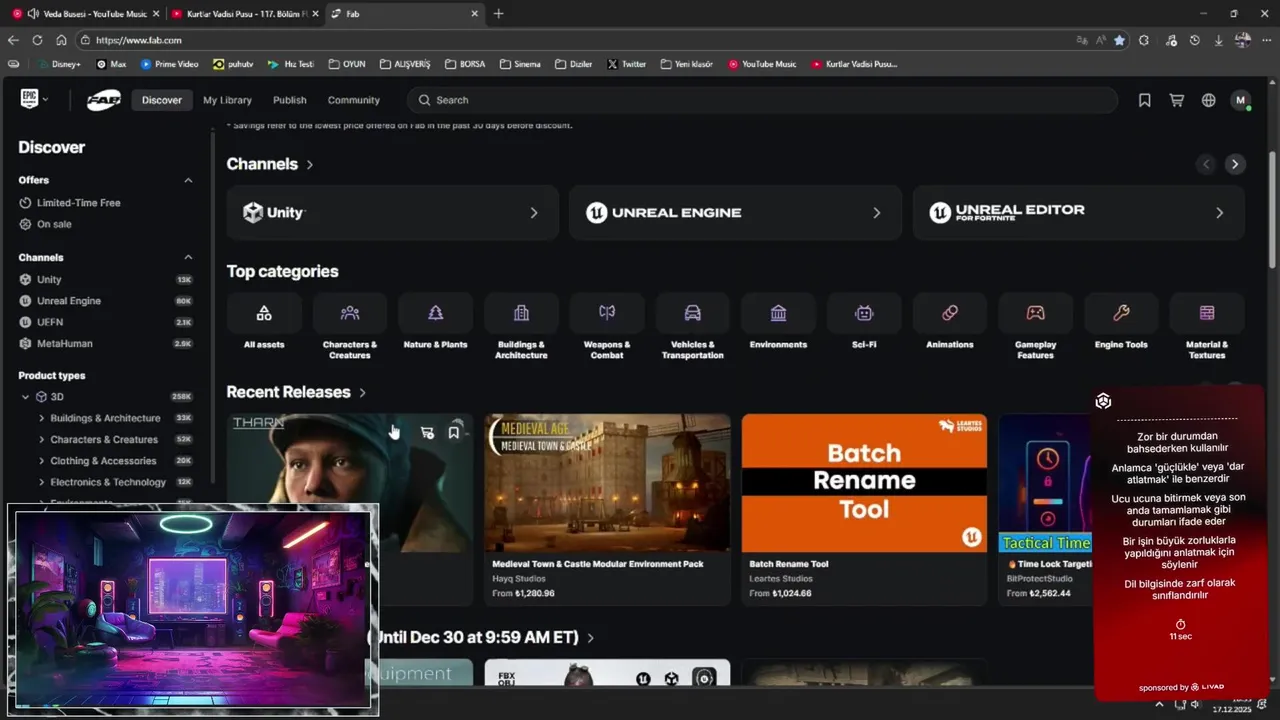1280x720 pixels.
Task: Open Nature & Plants top category
Action: click(435, 313)
